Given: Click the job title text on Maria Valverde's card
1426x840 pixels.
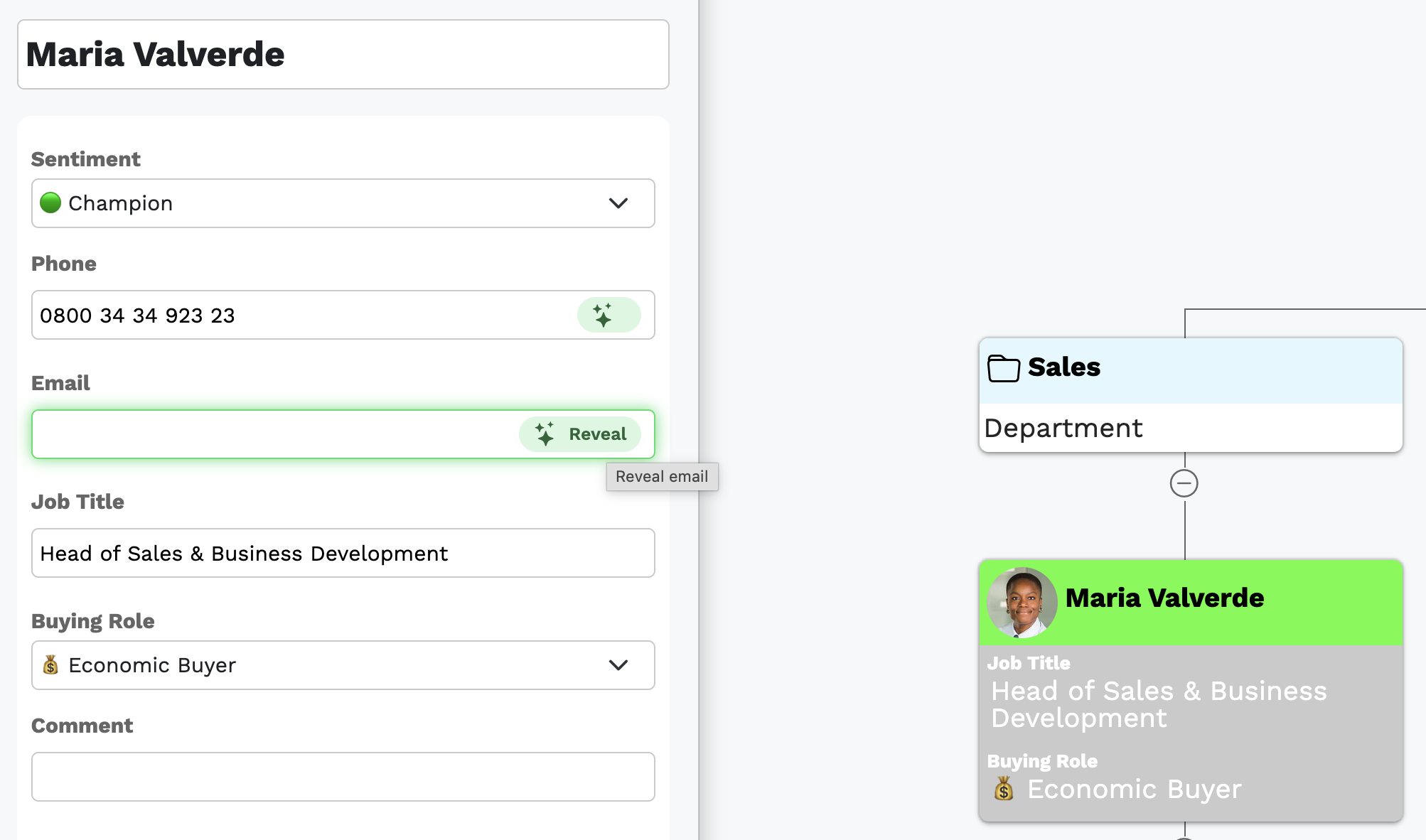Looking at the screenshot, I should [1159, 704].
